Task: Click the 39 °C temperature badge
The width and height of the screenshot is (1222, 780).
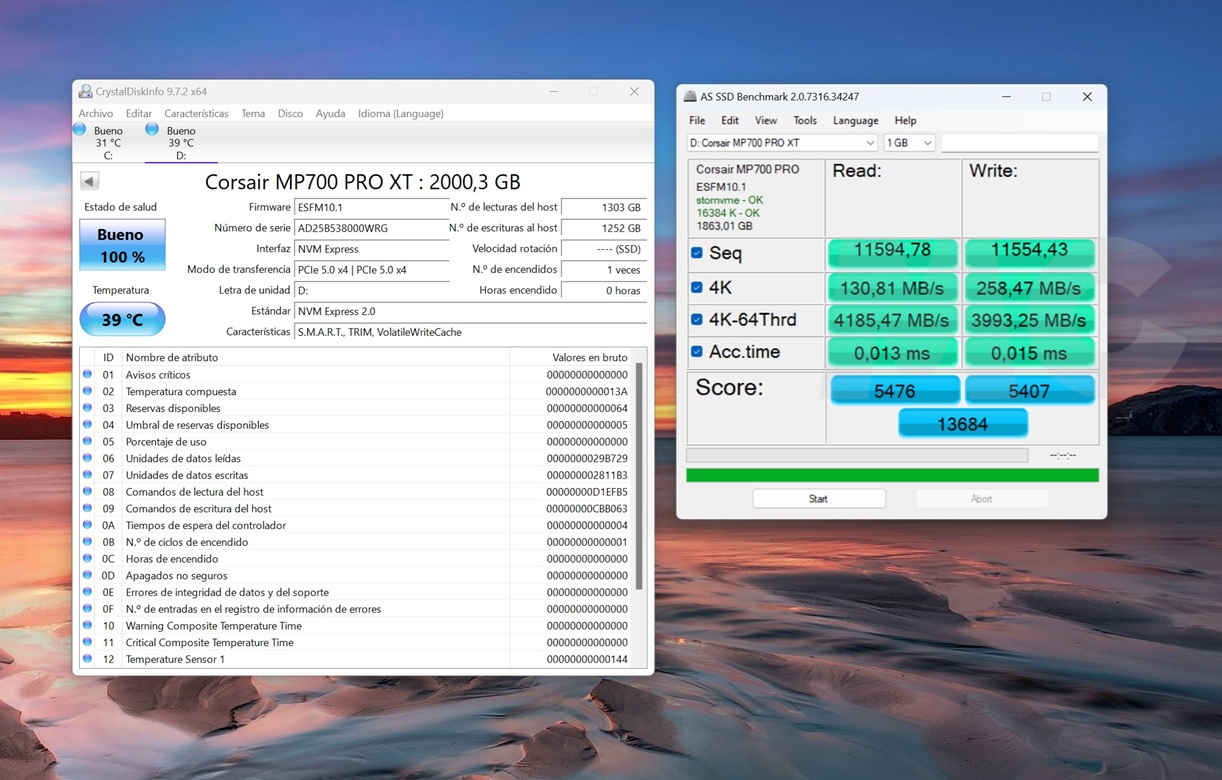Action: click(122, 319)
